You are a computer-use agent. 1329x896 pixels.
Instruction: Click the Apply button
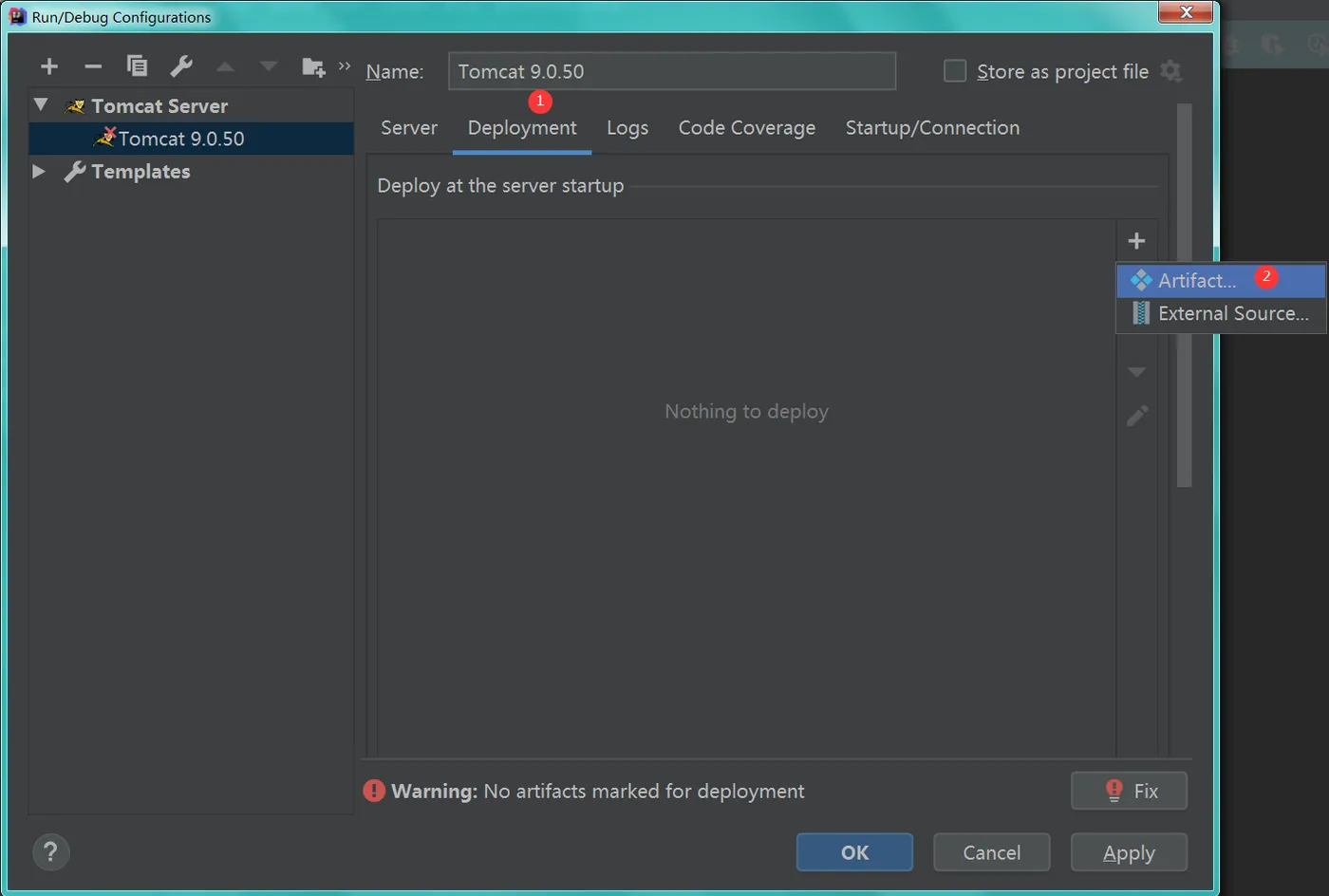pyautogui.click(x=1129, y=852)
